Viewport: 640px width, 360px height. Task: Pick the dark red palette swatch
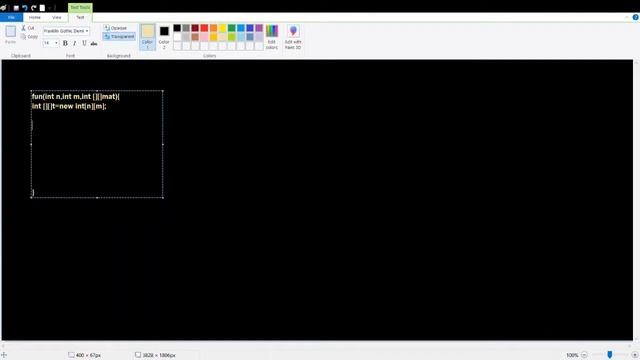click(x=195, y=28)
